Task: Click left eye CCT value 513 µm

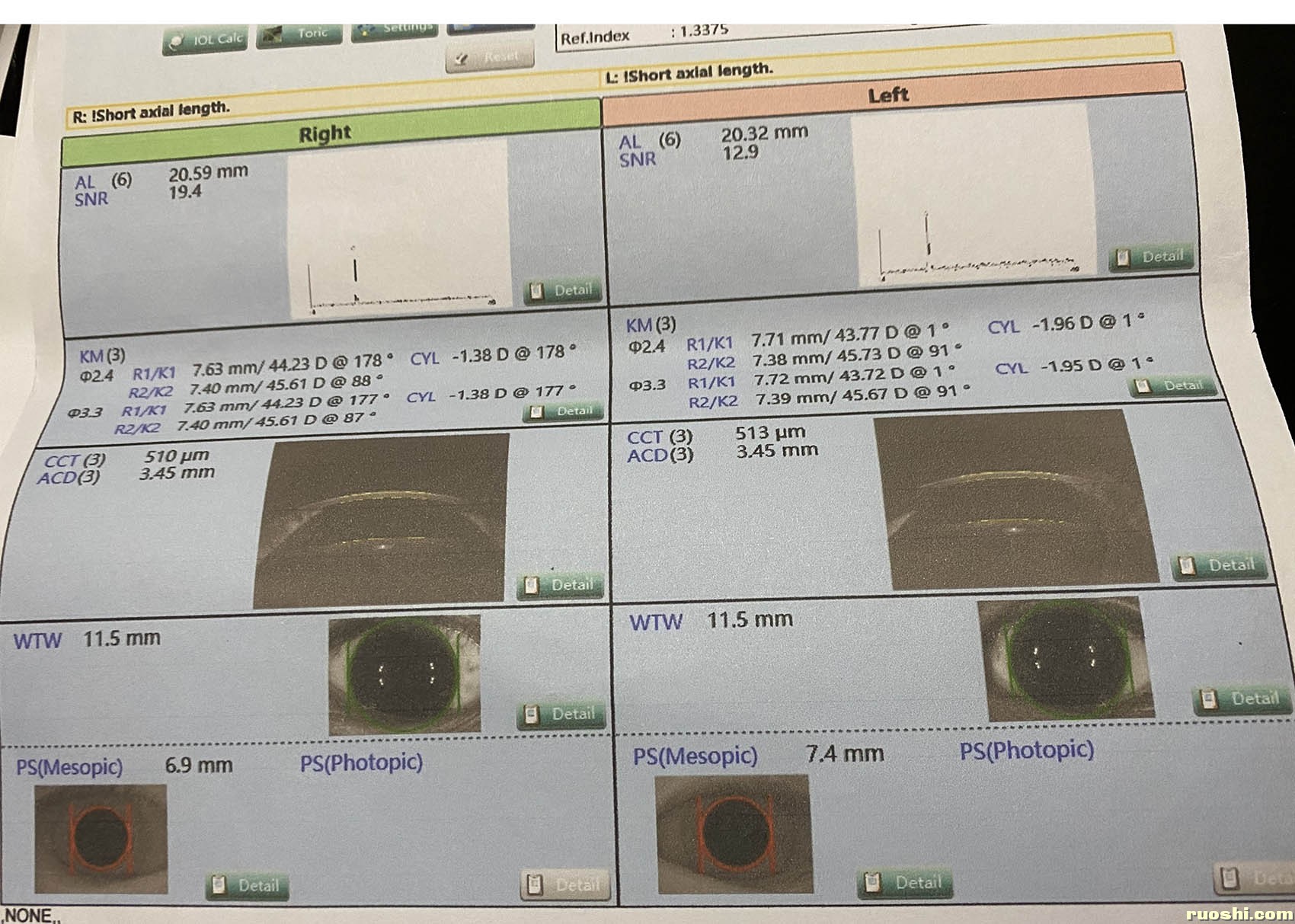Action: pos(770,433)
